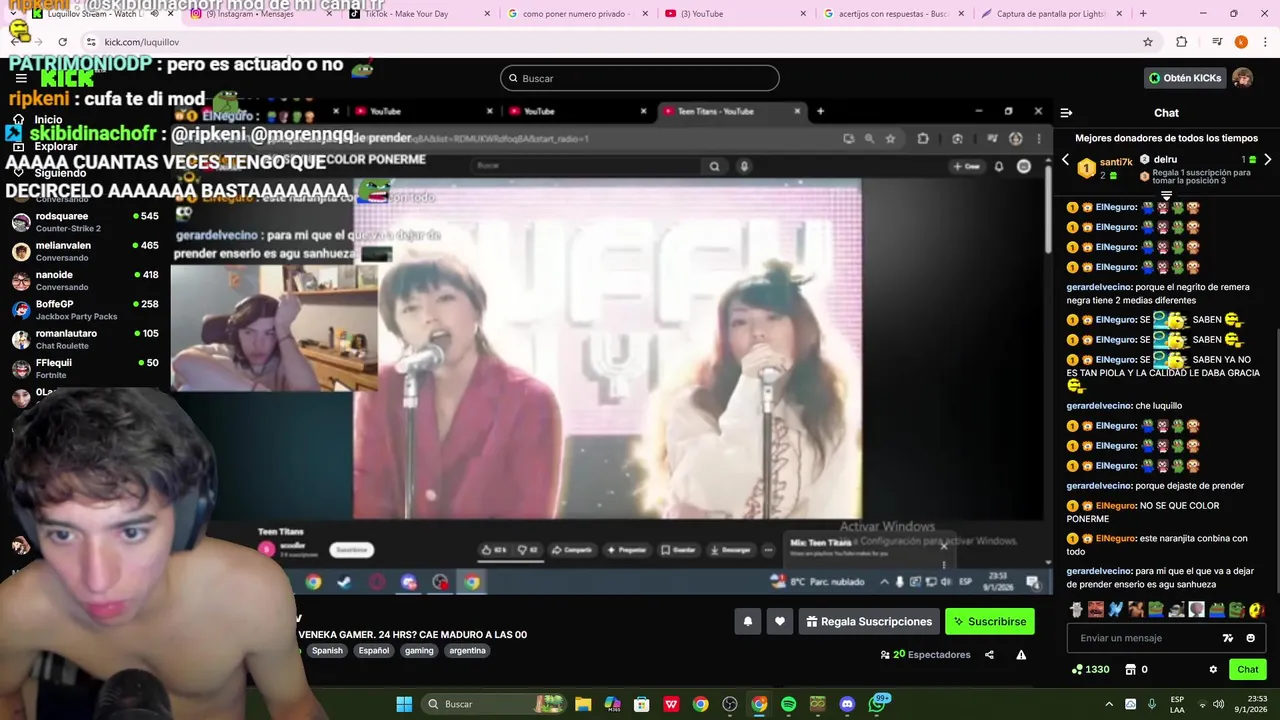Open chat settings gear icon
Image resolution: width=1280 pixels, height=720 pixels.
(1213, 669)
